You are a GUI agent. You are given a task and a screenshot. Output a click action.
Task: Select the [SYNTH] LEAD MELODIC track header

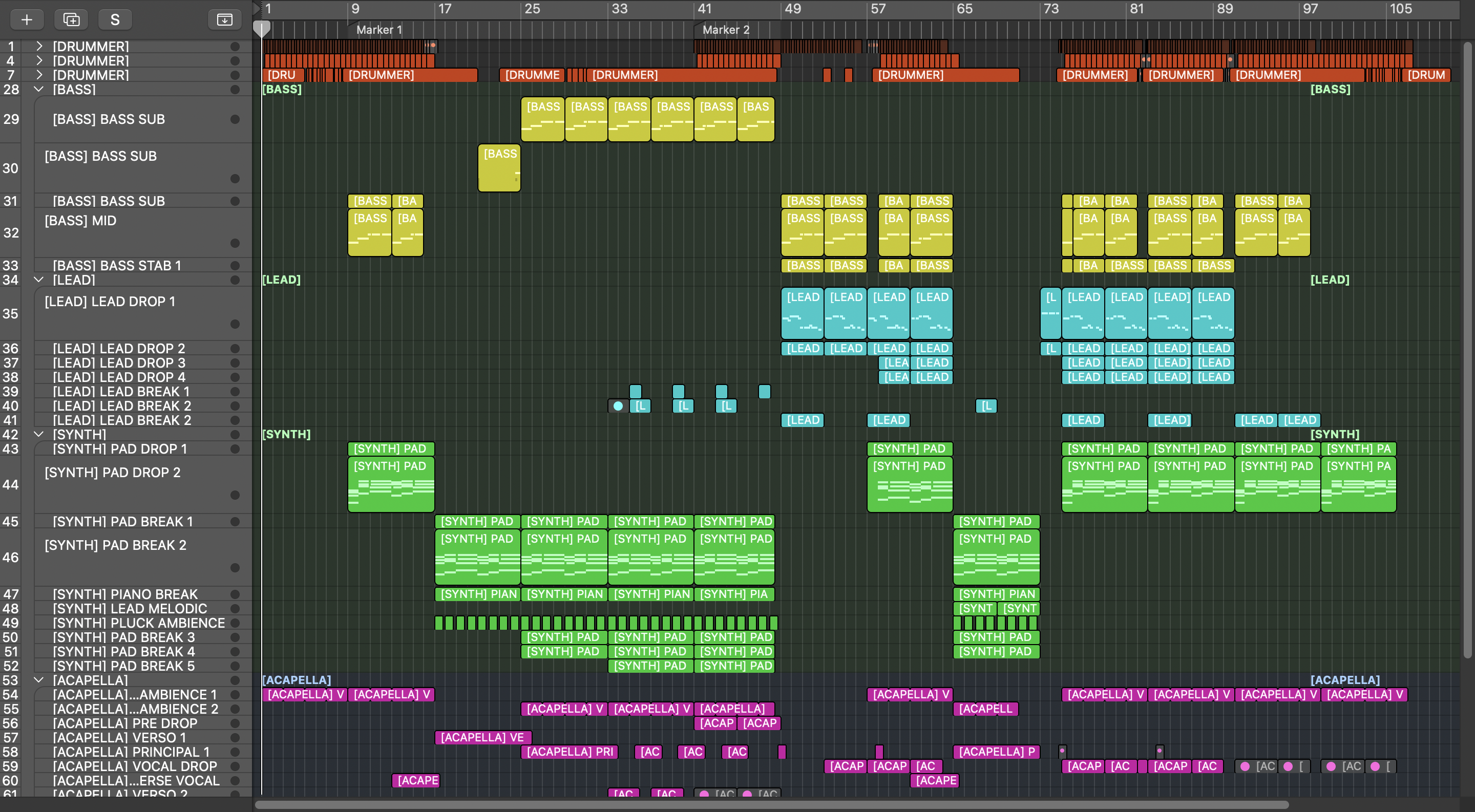143,608
